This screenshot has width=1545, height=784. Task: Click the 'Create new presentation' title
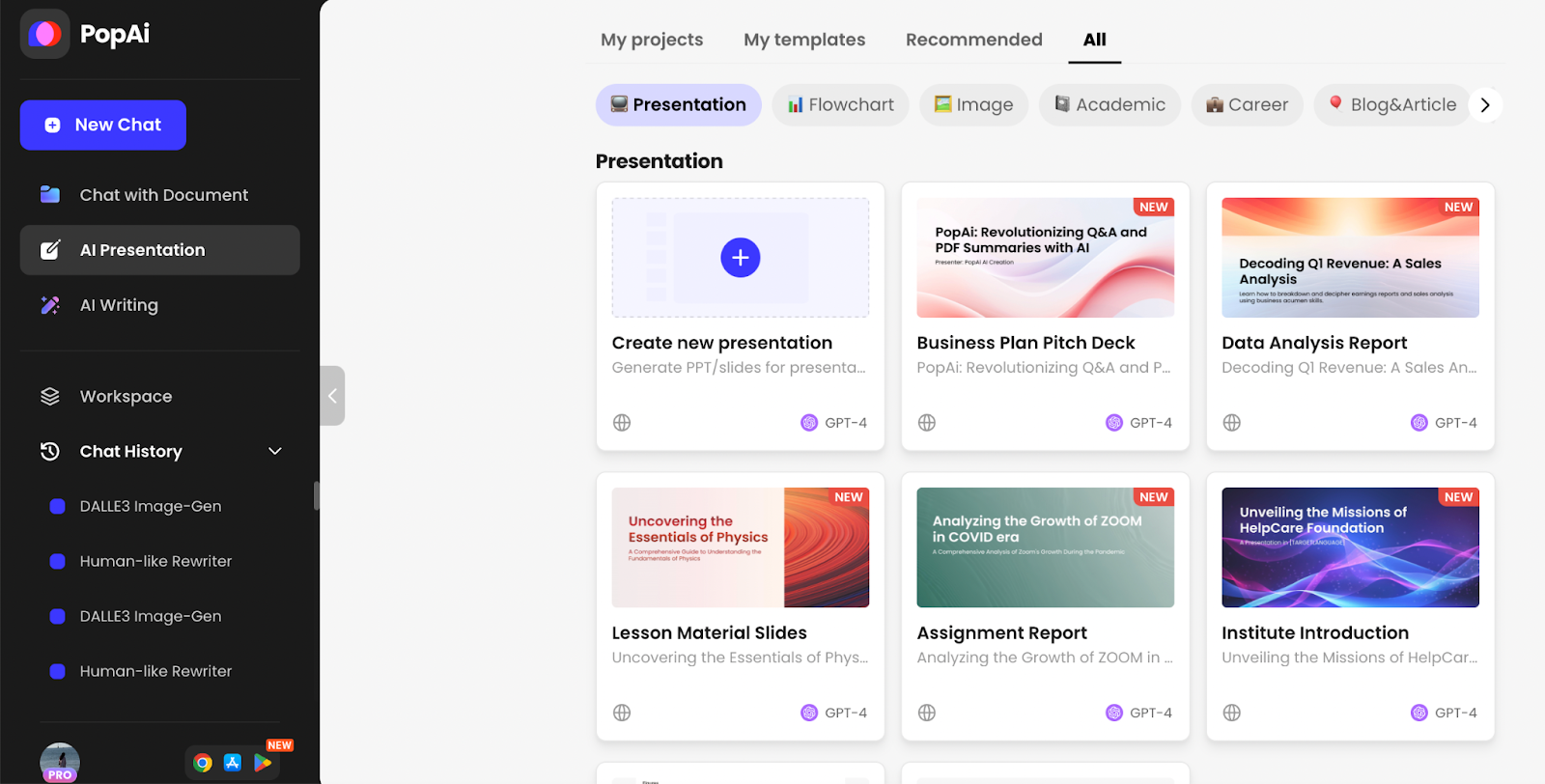click(722, 343)
